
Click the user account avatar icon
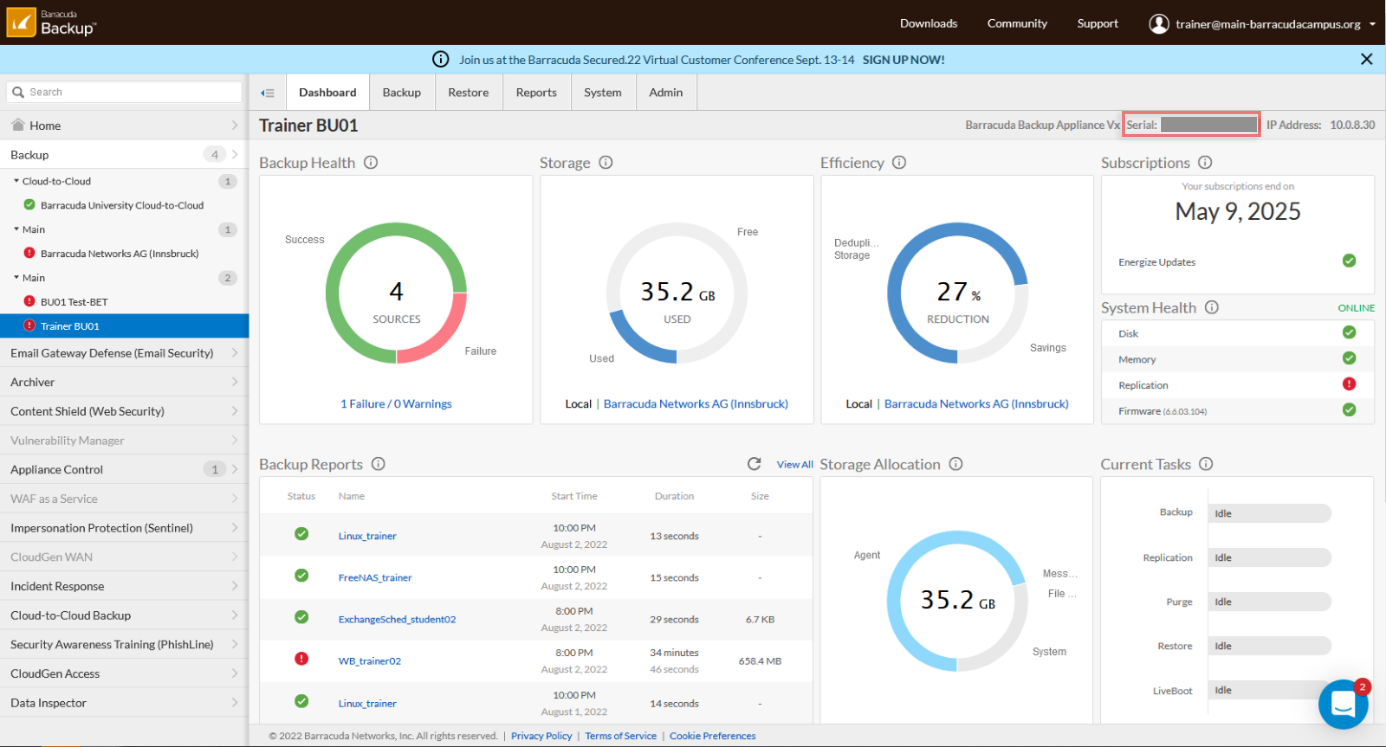pos(1159,23)
